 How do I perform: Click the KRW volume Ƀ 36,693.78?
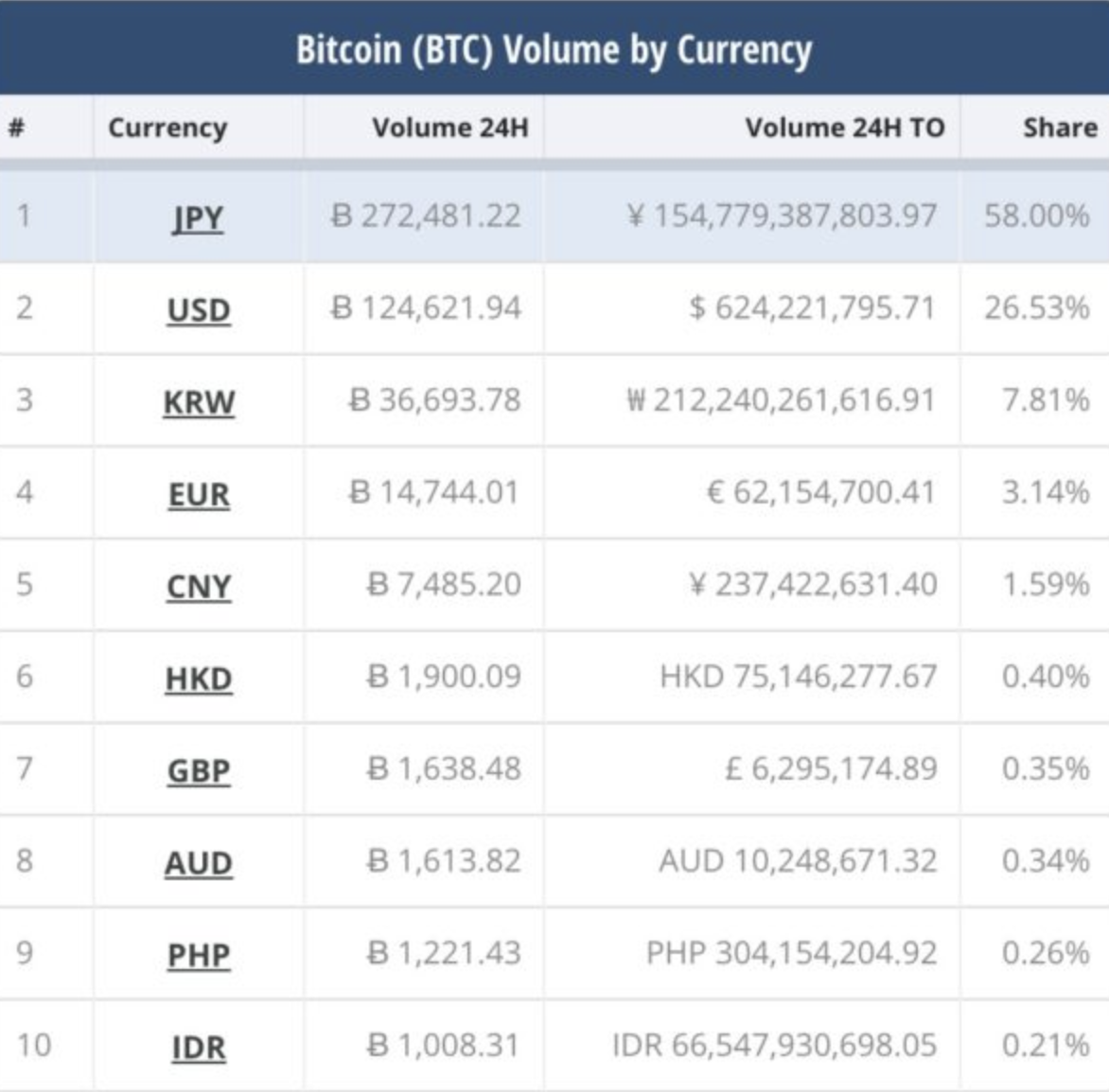[435, 399]
